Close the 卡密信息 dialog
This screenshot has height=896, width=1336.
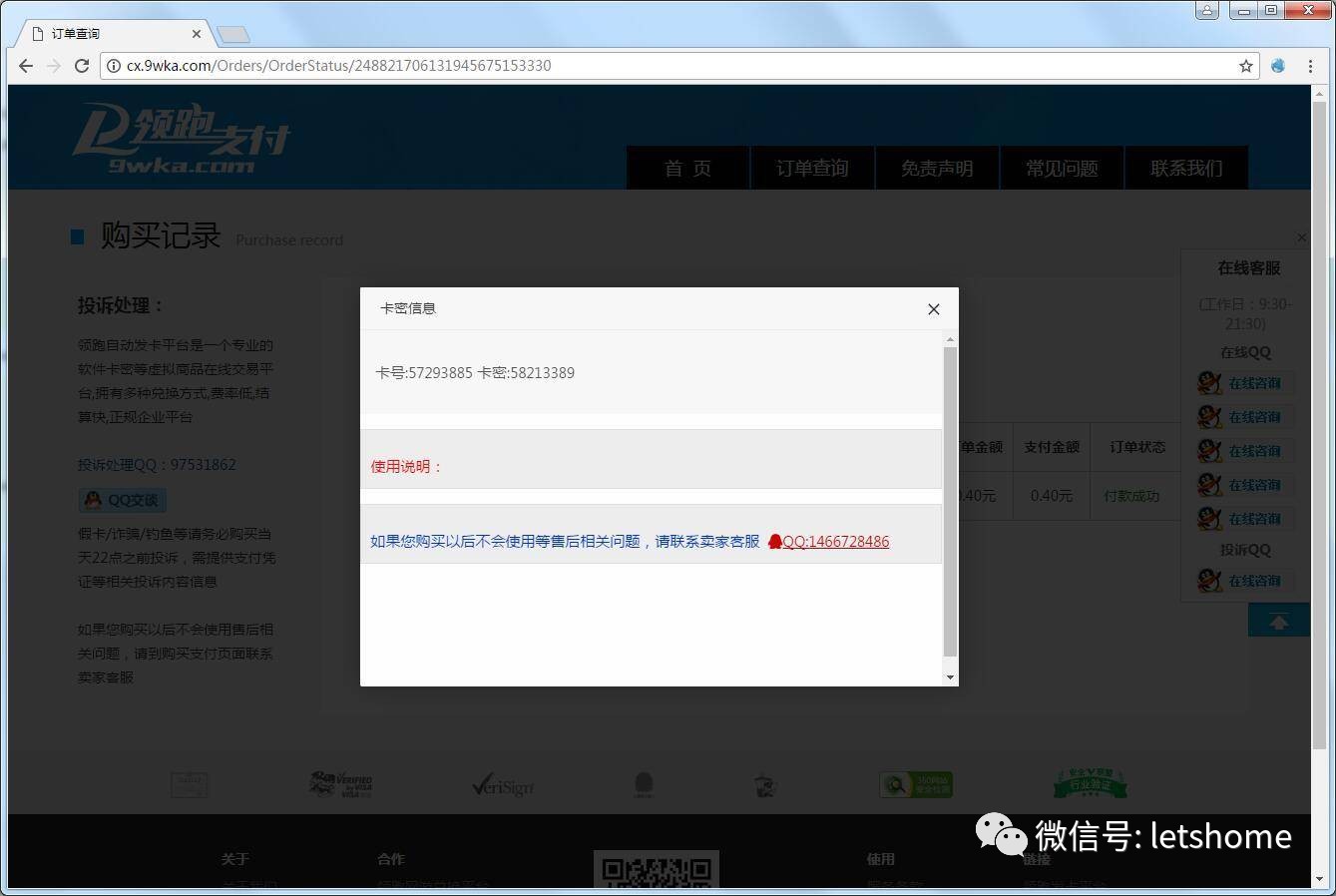[934, 309]
